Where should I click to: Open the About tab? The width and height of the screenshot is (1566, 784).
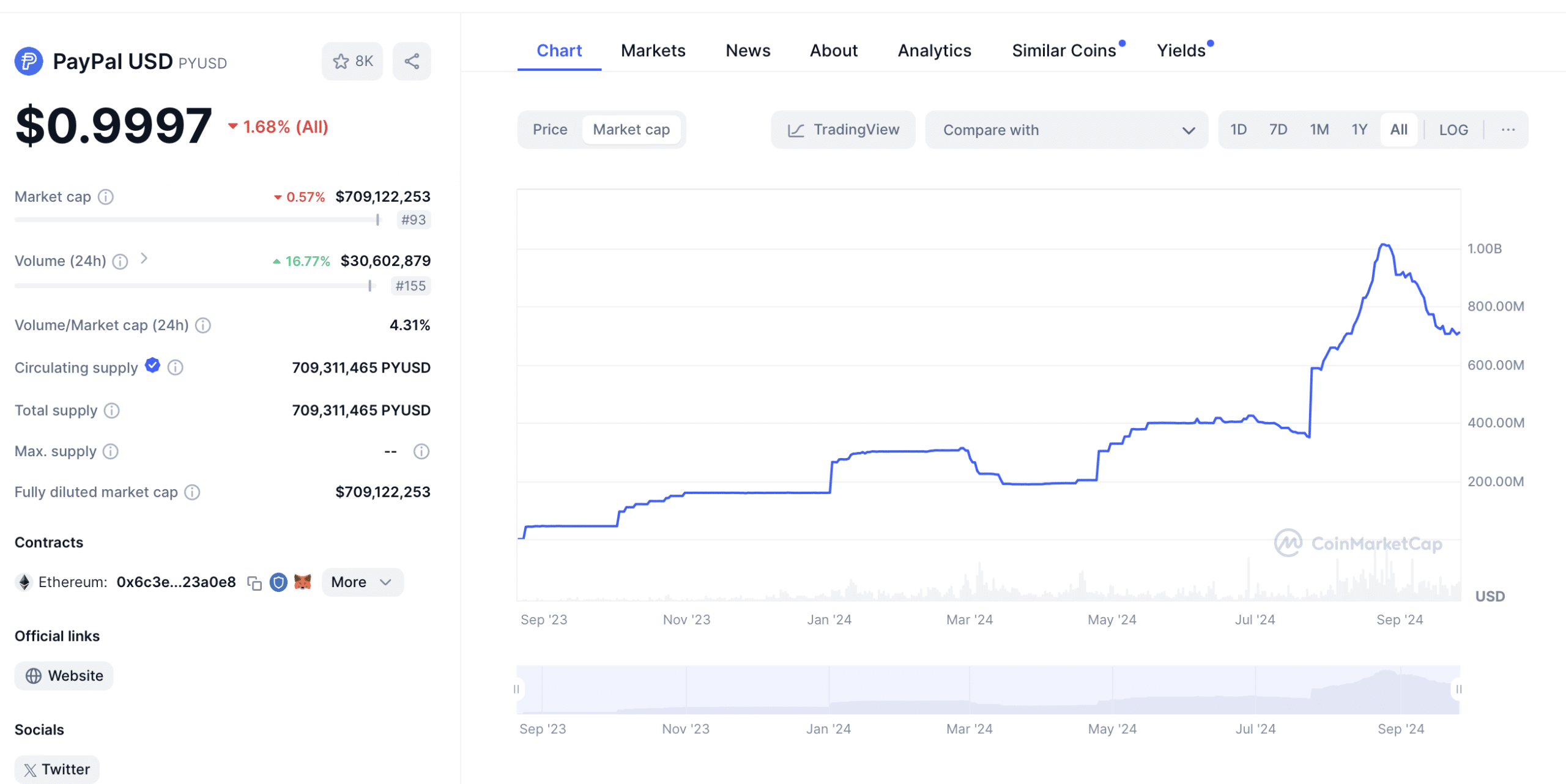(834, 50)
